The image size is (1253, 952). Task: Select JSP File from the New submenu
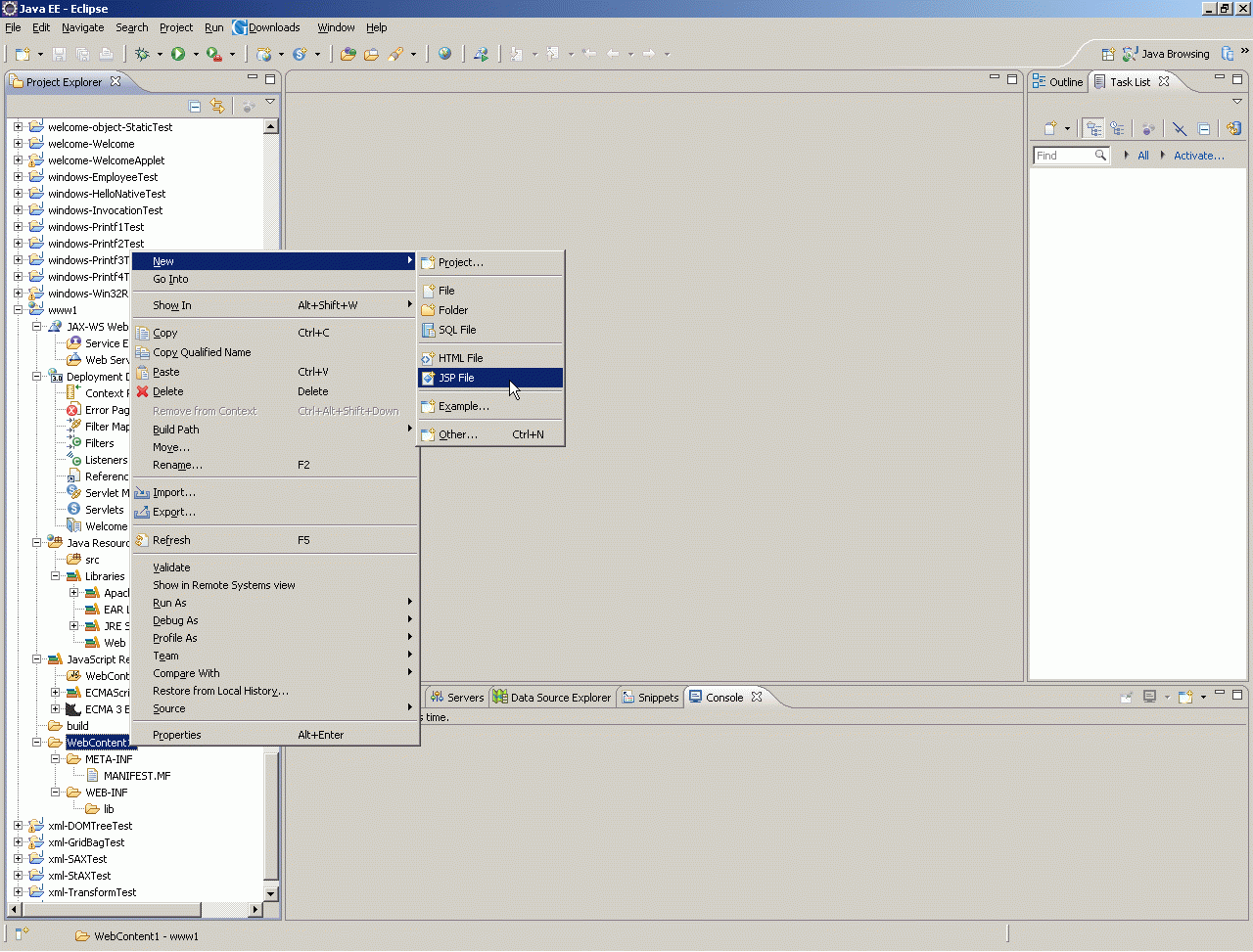coord(491,378)
